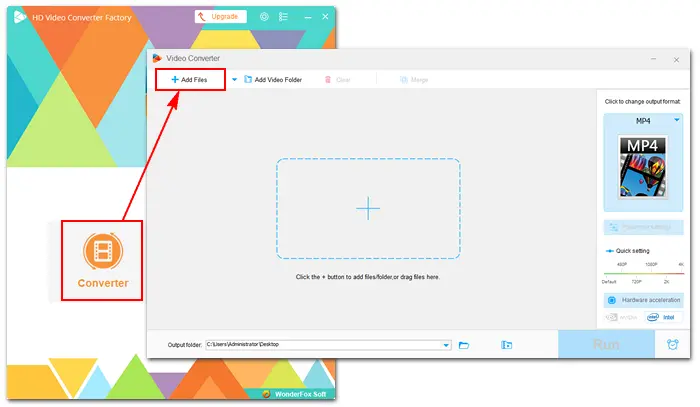Open the alarm clock scheduler icon
Image resolution: width=700 pixels, height=407 pixels.
(x=672, y=344)
